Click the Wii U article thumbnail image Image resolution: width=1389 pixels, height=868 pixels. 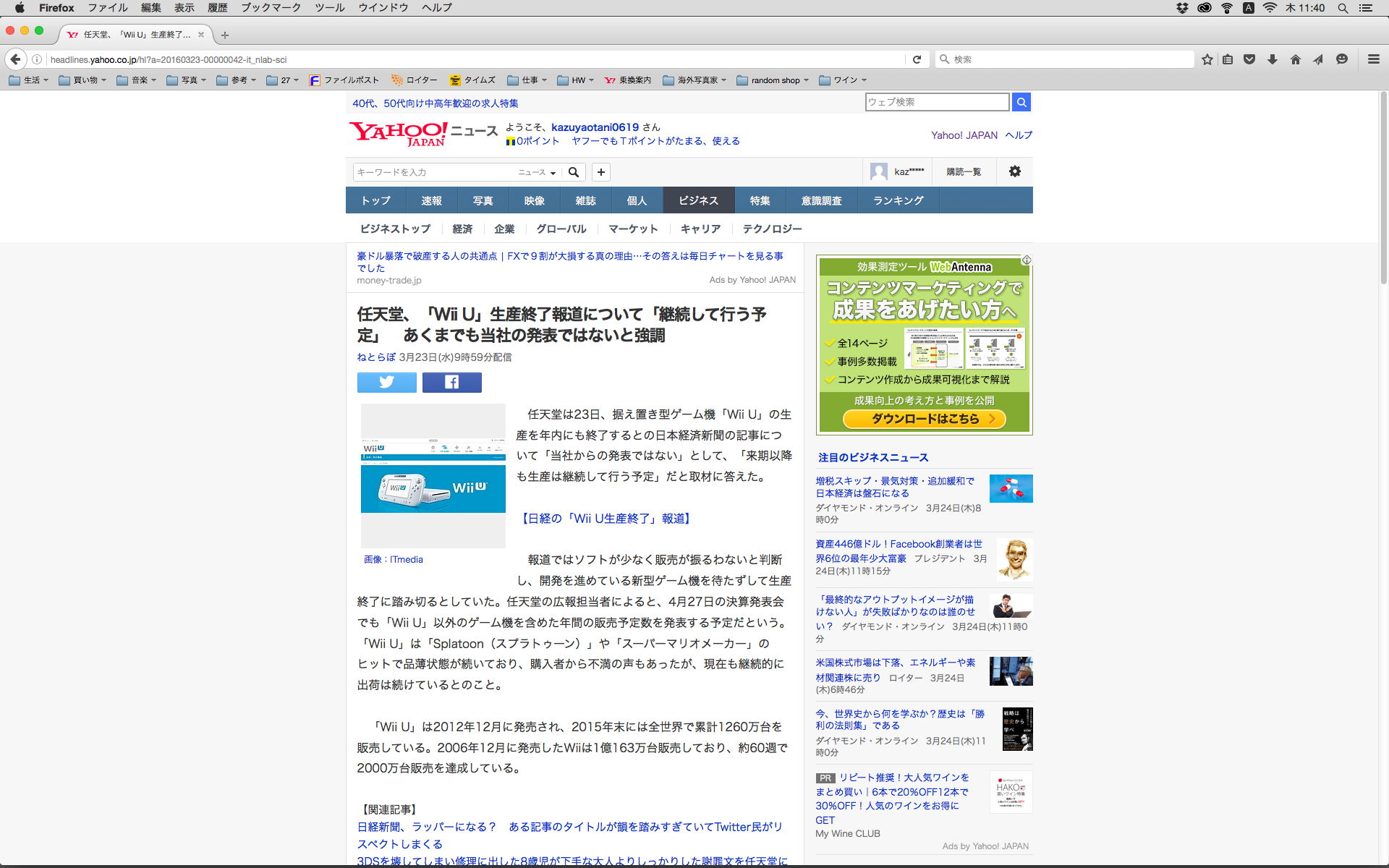pos(433,475)
